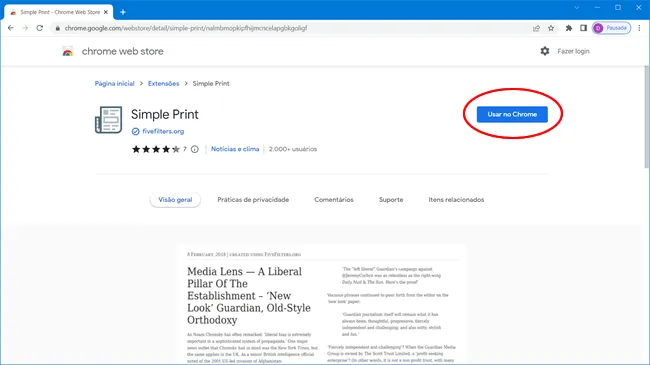Click the tab search chevron
The width and height of the screenshot is (650, 365).
pos(576,7)
